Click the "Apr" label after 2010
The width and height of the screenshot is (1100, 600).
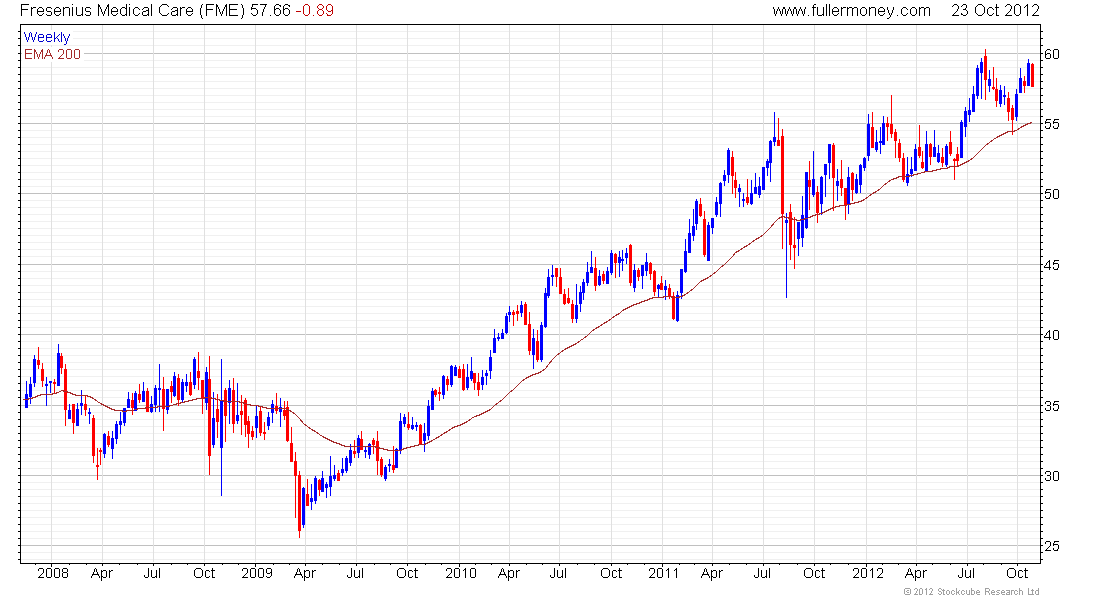point(509,573)
